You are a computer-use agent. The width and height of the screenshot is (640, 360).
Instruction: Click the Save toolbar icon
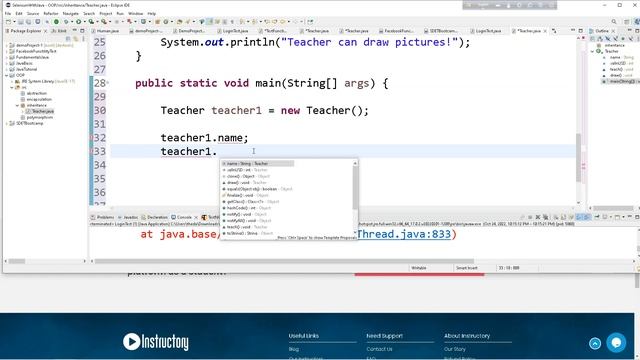21,22
